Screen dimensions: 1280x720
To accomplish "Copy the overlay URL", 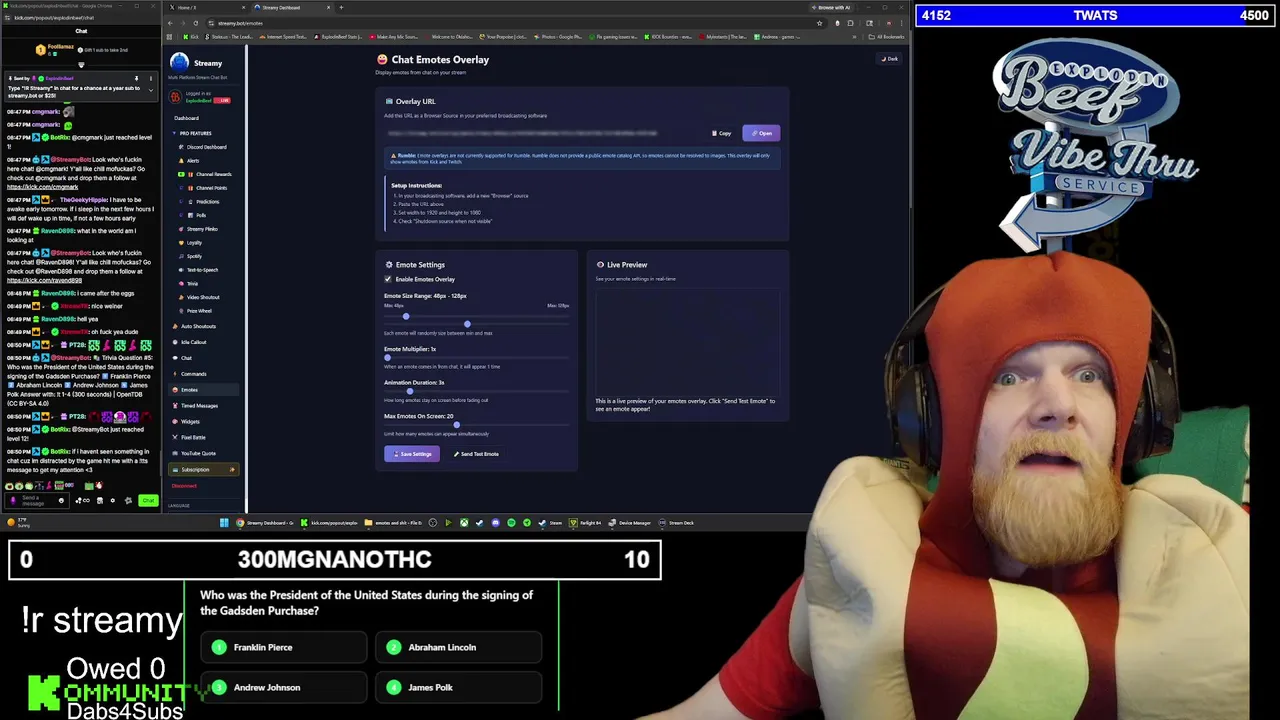I will 722,133.
